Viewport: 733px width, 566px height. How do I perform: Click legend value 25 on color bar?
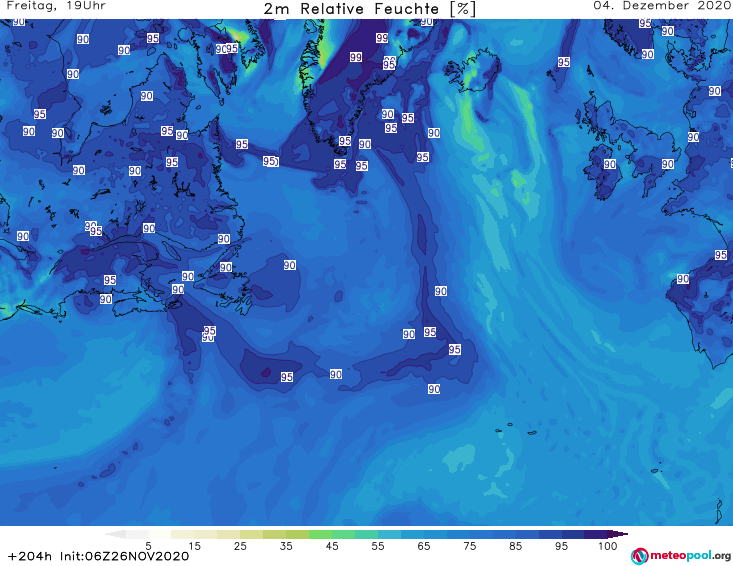pos(240,546)
